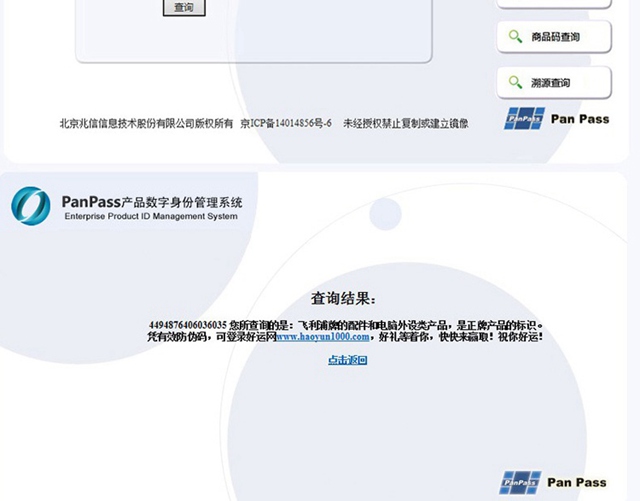Click the 北京兆信信息技术股份有限公司 copyright text
Viewport: 640px width, 501px height.
[146, 124]
